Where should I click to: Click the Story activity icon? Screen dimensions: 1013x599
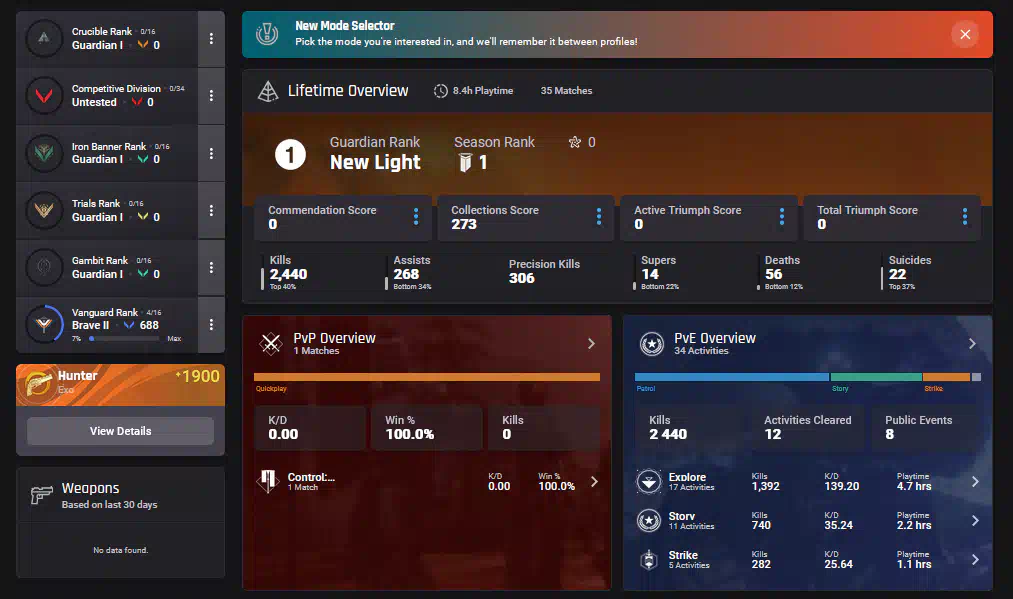click(649, 521)
